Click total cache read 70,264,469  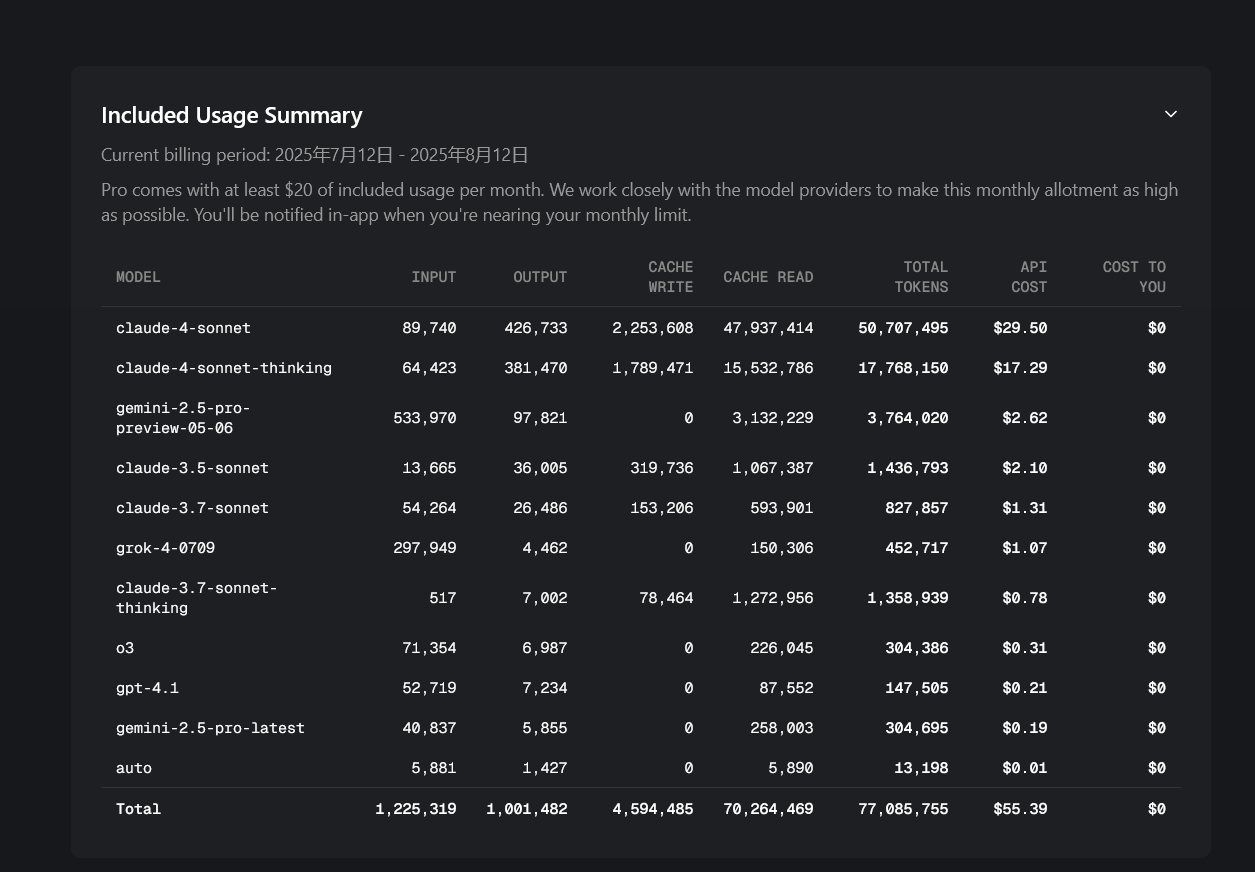point(768,809)
